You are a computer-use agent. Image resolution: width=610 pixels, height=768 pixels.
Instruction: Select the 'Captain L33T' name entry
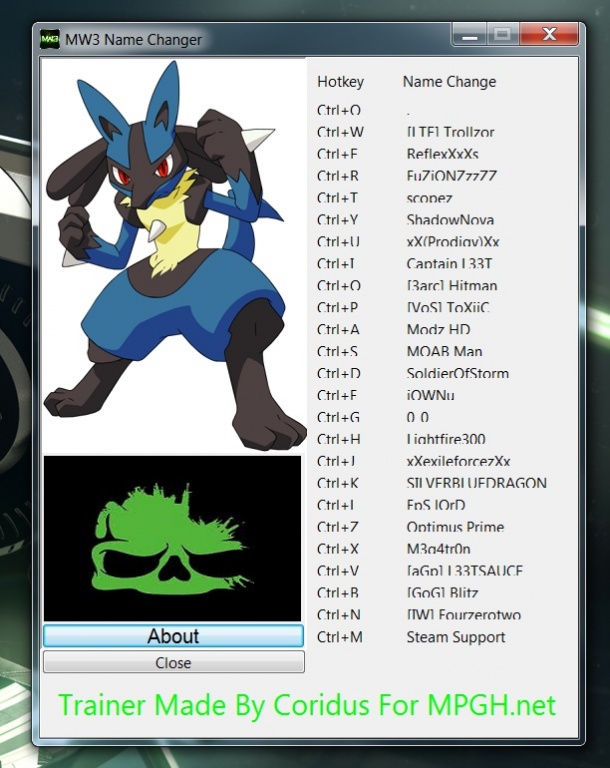pos(449,264)
